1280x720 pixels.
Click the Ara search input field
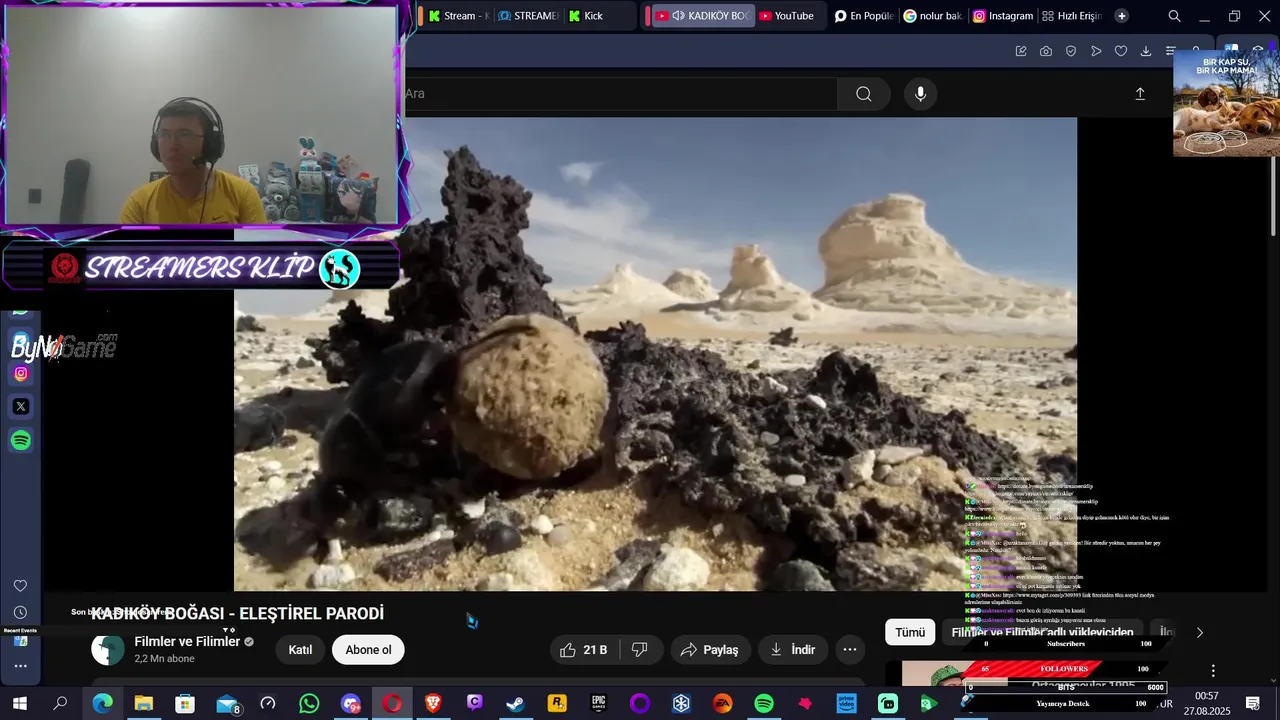(620, 94)
